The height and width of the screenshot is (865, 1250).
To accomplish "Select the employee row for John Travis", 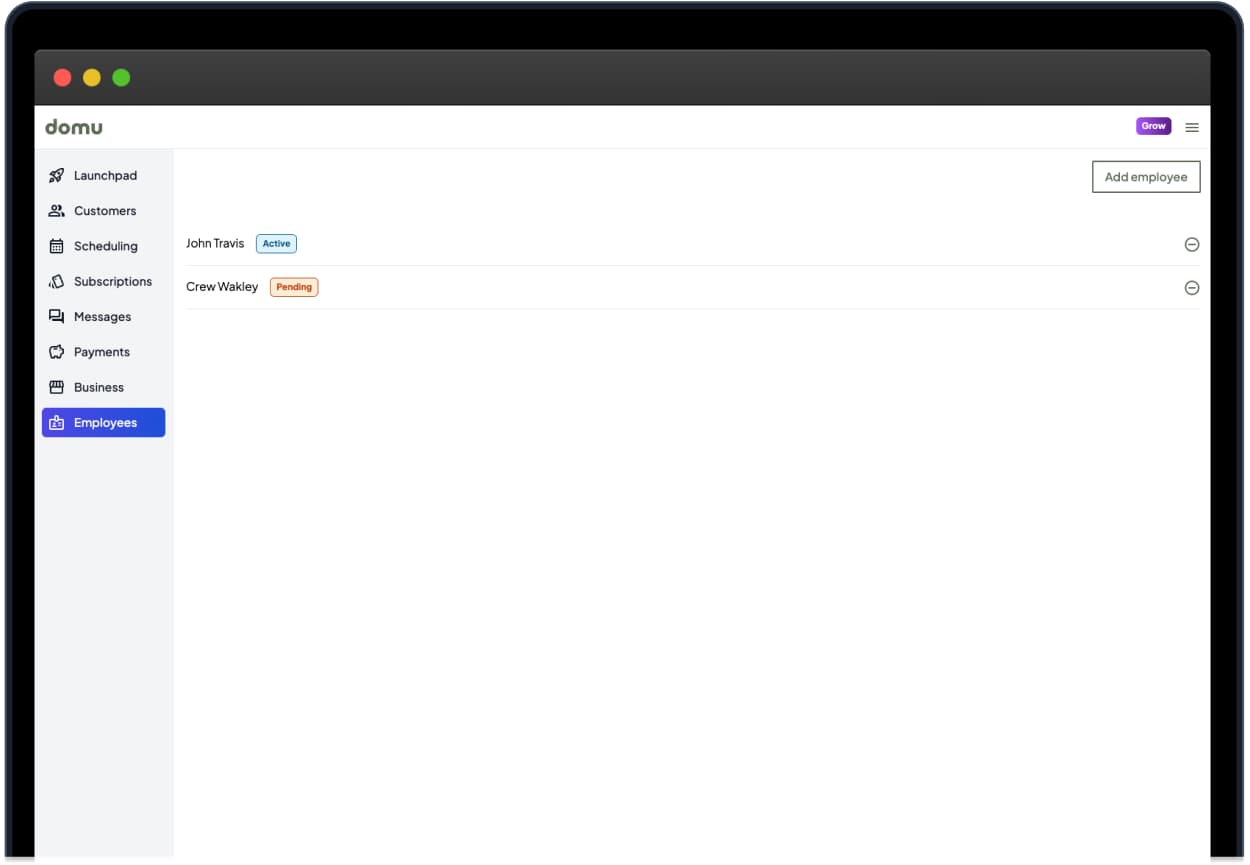I will tap(600, 243).
